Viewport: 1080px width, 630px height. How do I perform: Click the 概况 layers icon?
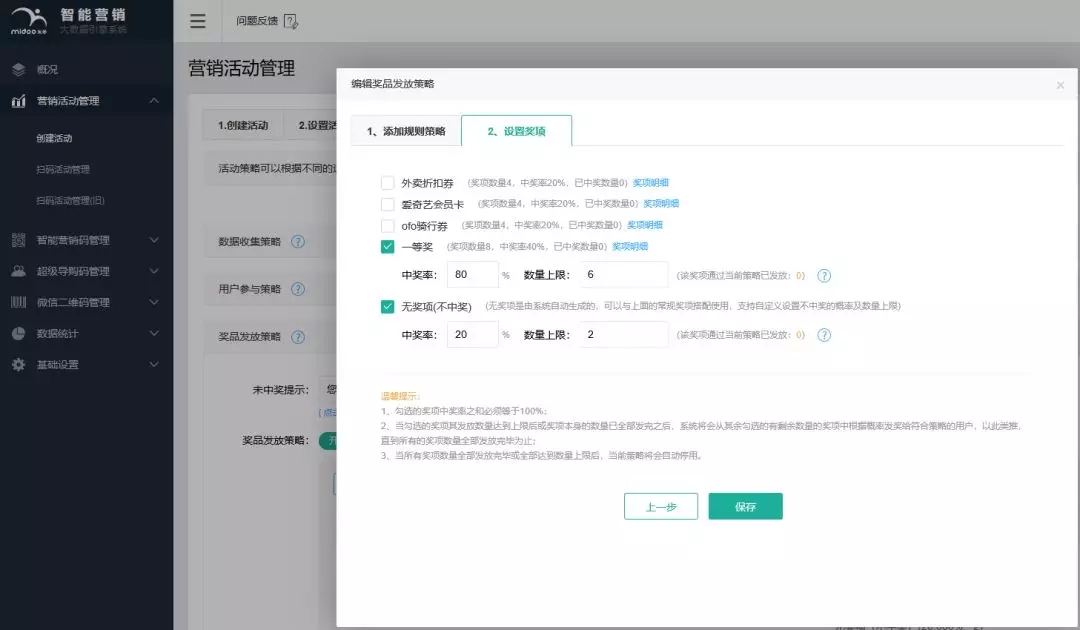pyautogui.click(x=19, y=70)
